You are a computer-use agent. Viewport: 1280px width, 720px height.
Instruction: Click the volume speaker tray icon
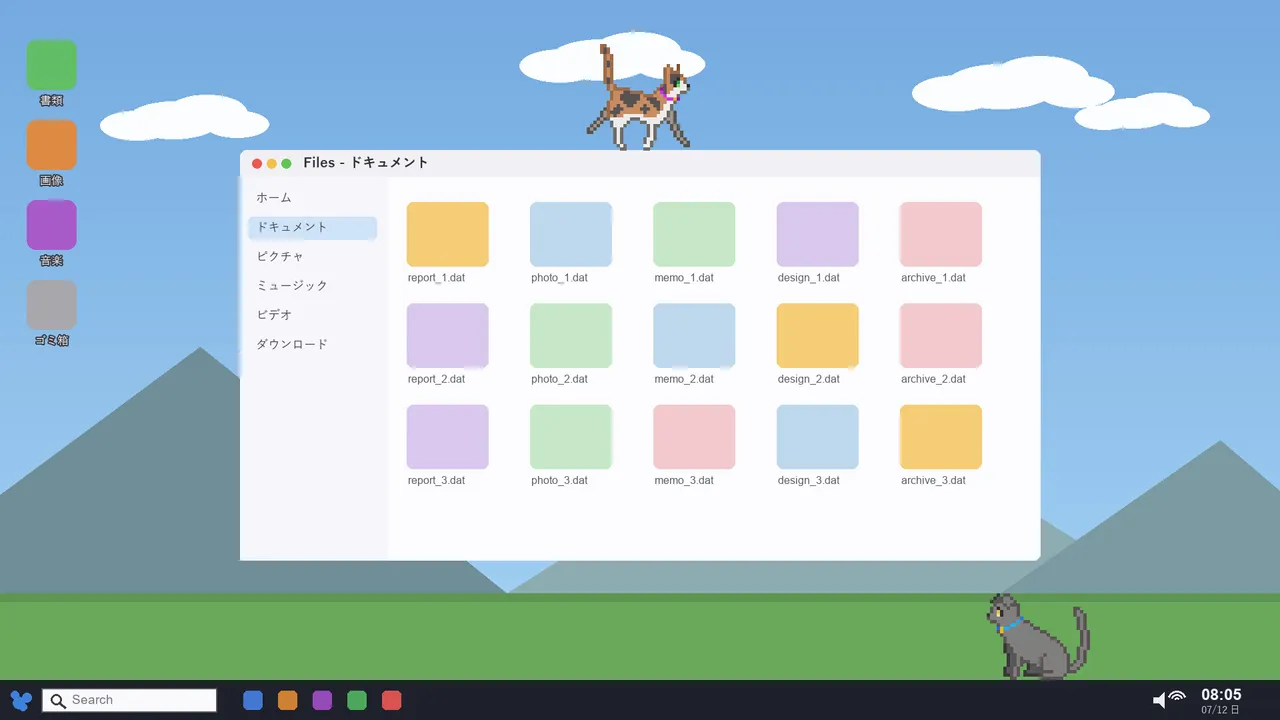coord(1159,700)
